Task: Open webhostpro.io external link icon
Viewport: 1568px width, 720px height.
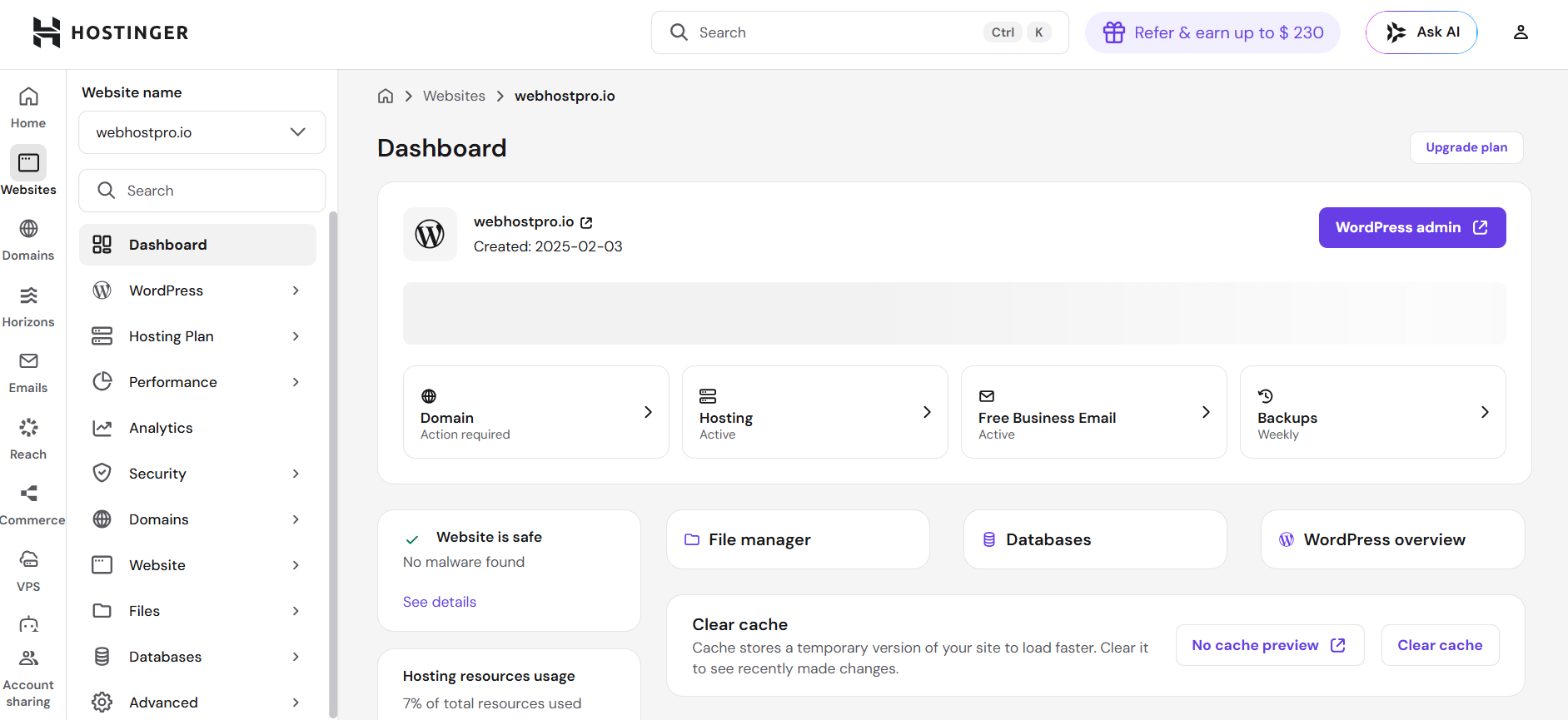Action: [586, 222]
